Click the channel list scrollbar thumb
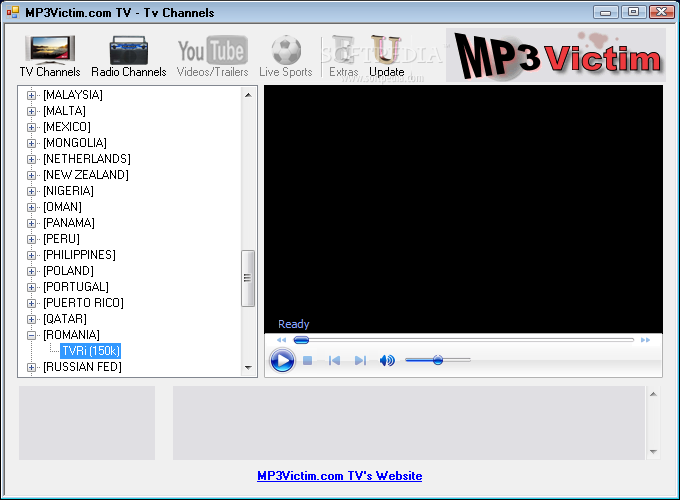 [248, 278]
